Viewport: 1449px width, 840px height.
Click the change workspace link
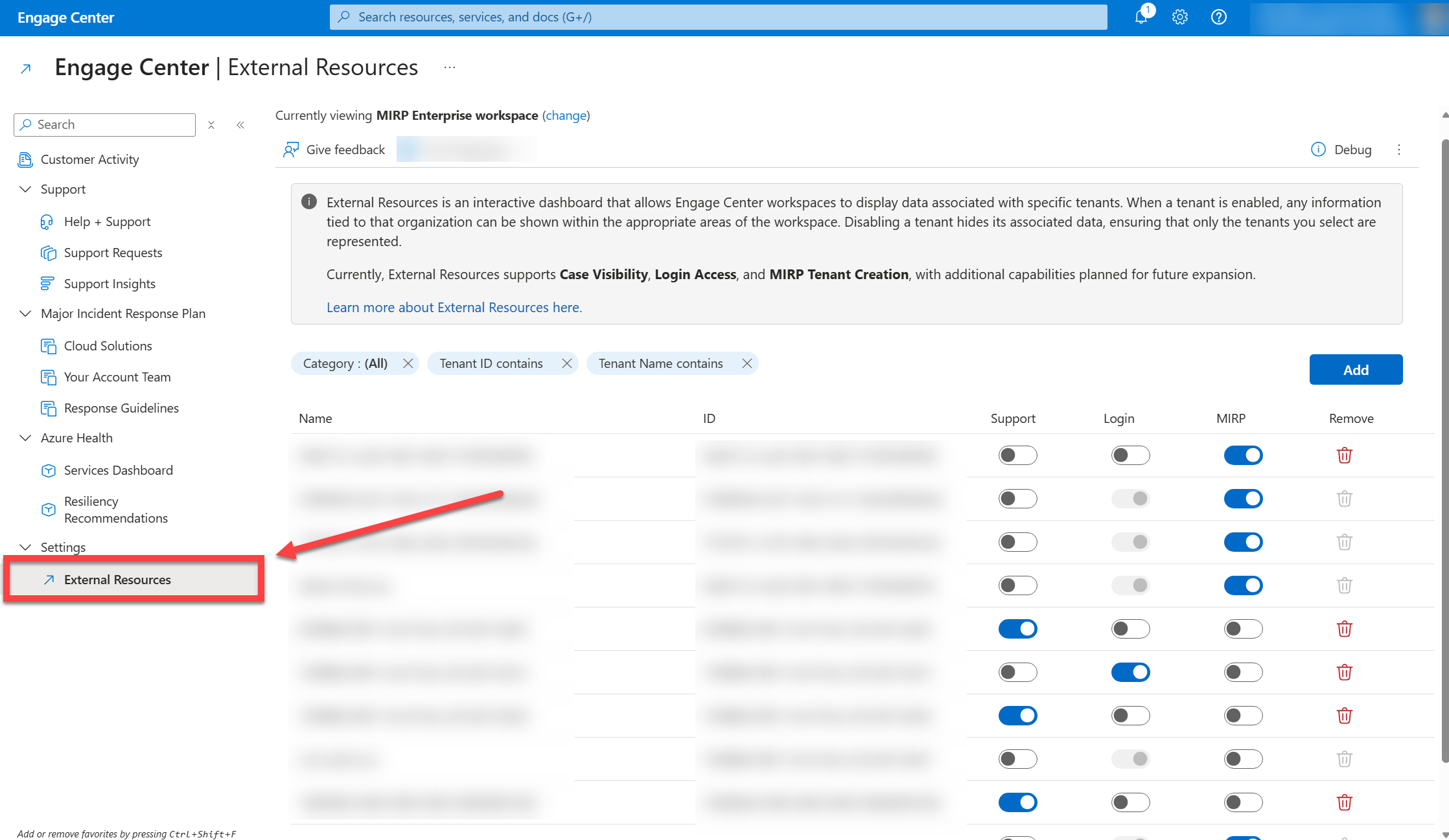tap(566, 115)
